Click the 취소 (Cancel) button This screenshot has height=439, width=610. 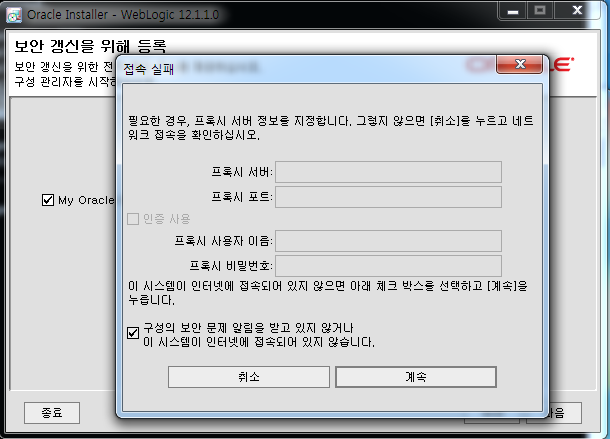coord(249,377)
